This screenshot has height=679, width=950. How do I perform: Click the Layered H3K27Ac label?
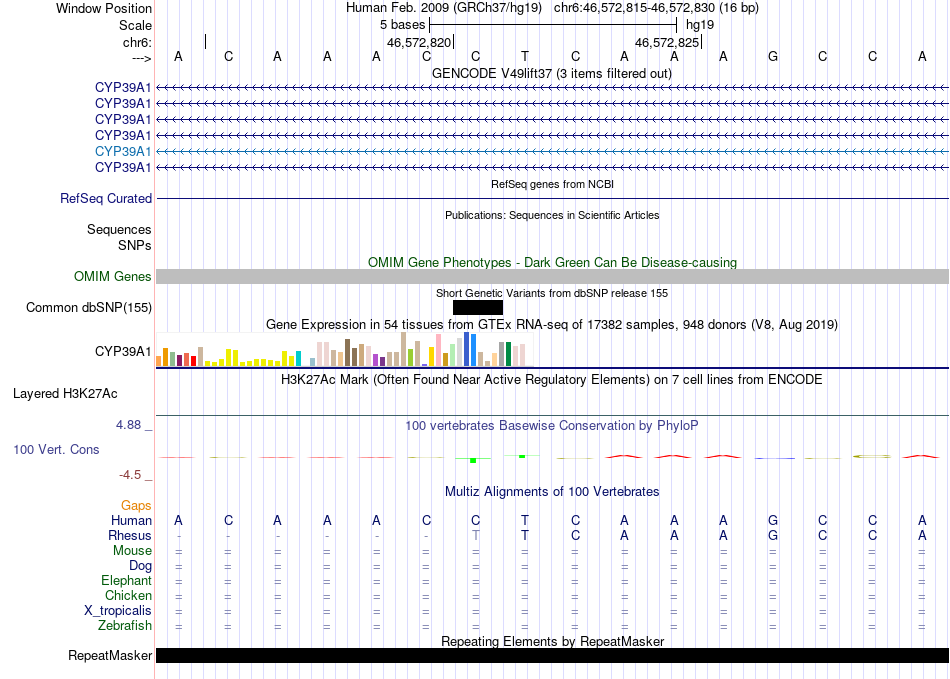[65, 394]
